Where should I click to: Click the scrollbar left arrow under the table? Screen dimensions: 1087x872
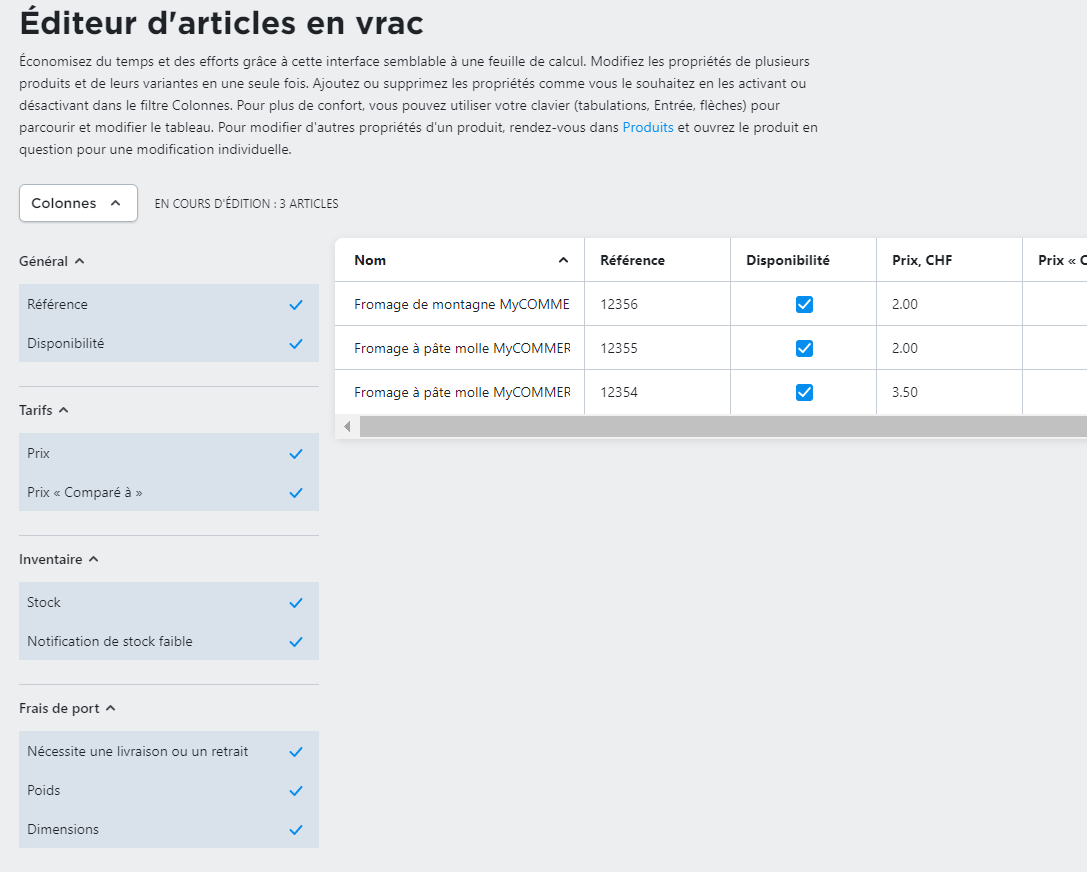(x=347, y=427)
